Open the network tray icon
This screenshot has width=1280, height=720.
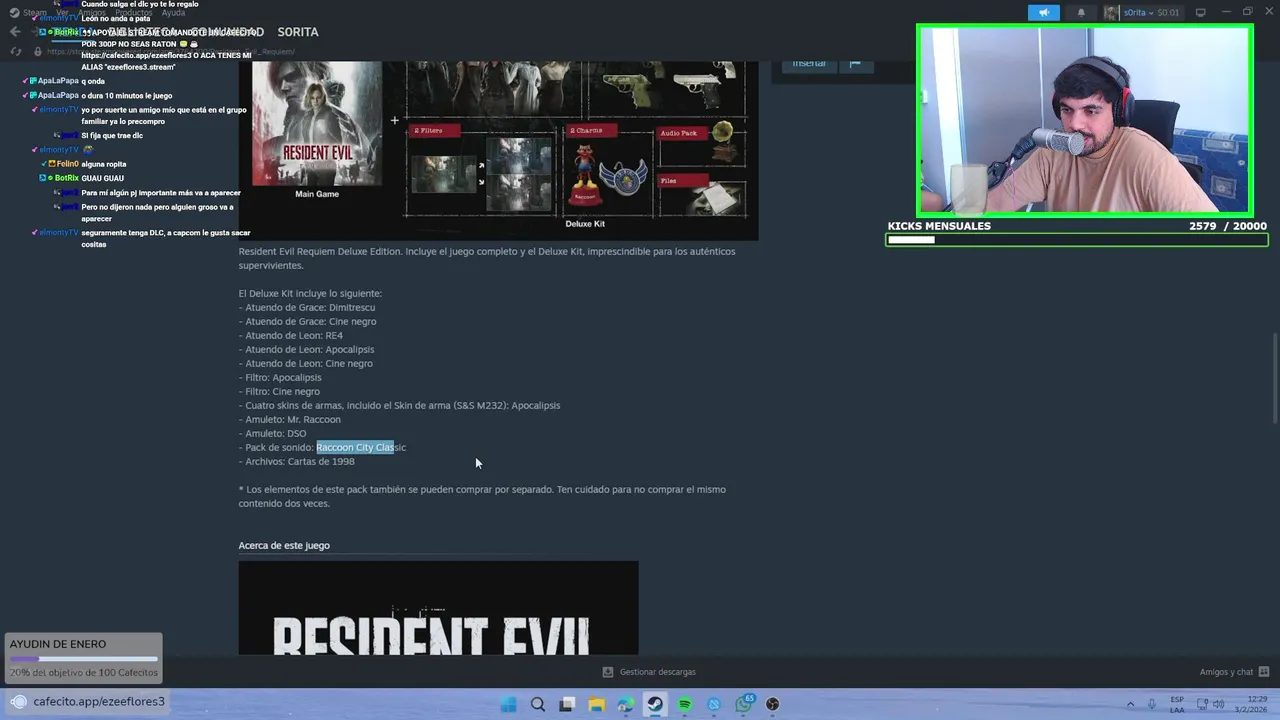(1203, 704)
